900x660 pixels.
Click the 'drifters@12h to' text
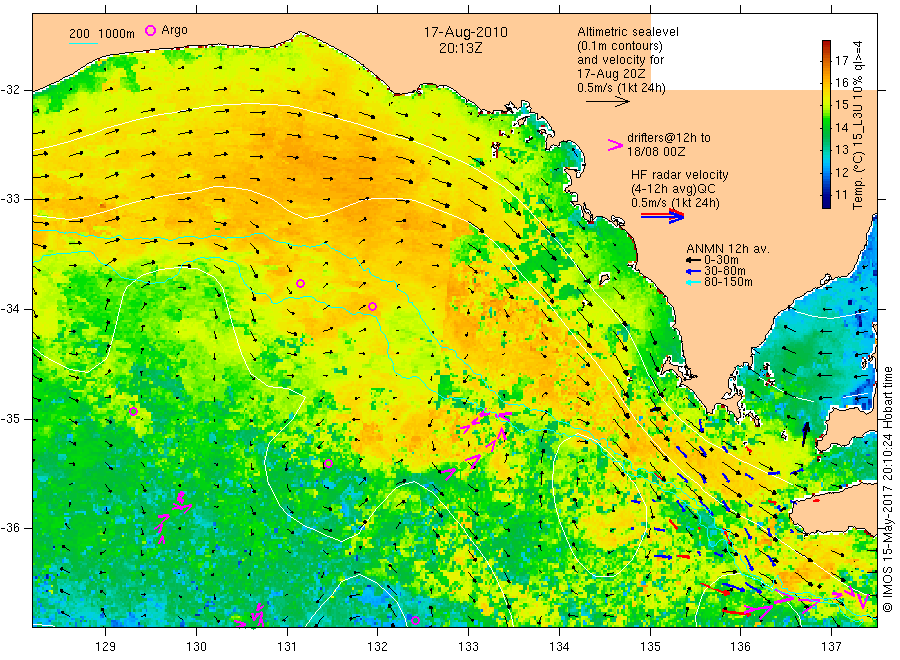pyautogui.click(x=669, y=138)
